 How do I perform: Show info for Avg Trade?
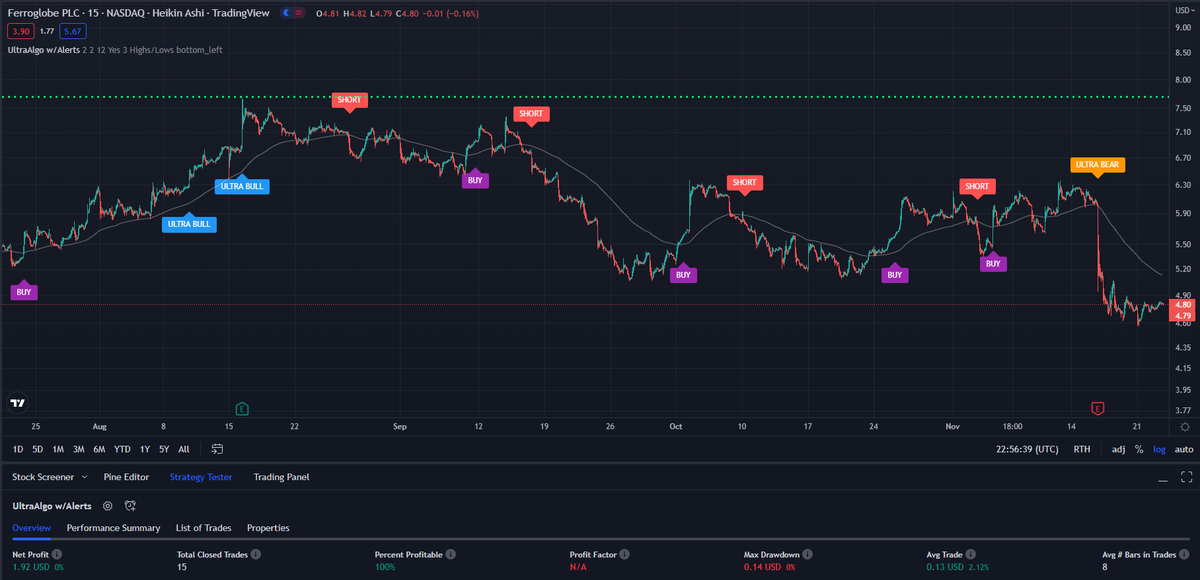click(972, 553)
